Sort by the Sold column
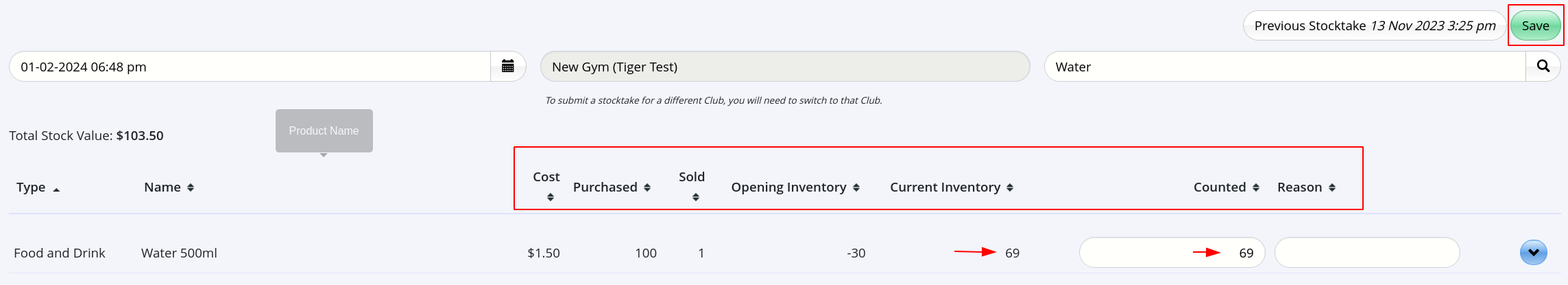The width and height of the screenshot is (1568, 285). pos(692,186)
